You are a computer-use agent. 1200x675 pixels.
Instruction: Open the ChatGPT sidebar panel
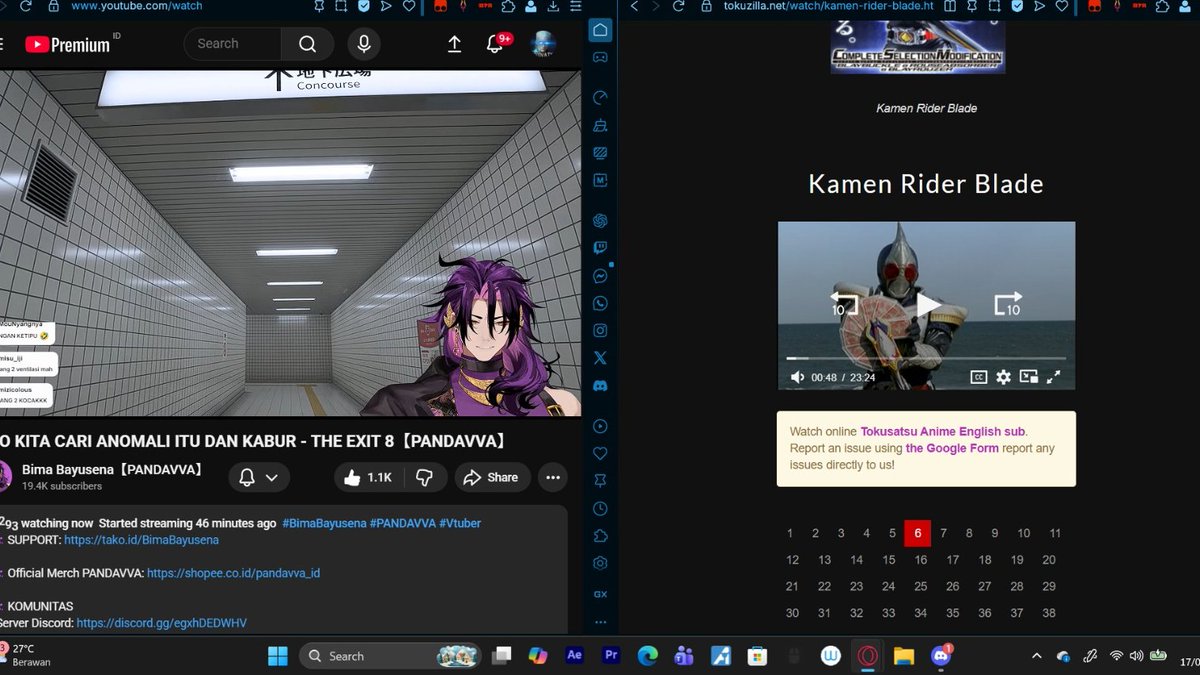[600, 220]
